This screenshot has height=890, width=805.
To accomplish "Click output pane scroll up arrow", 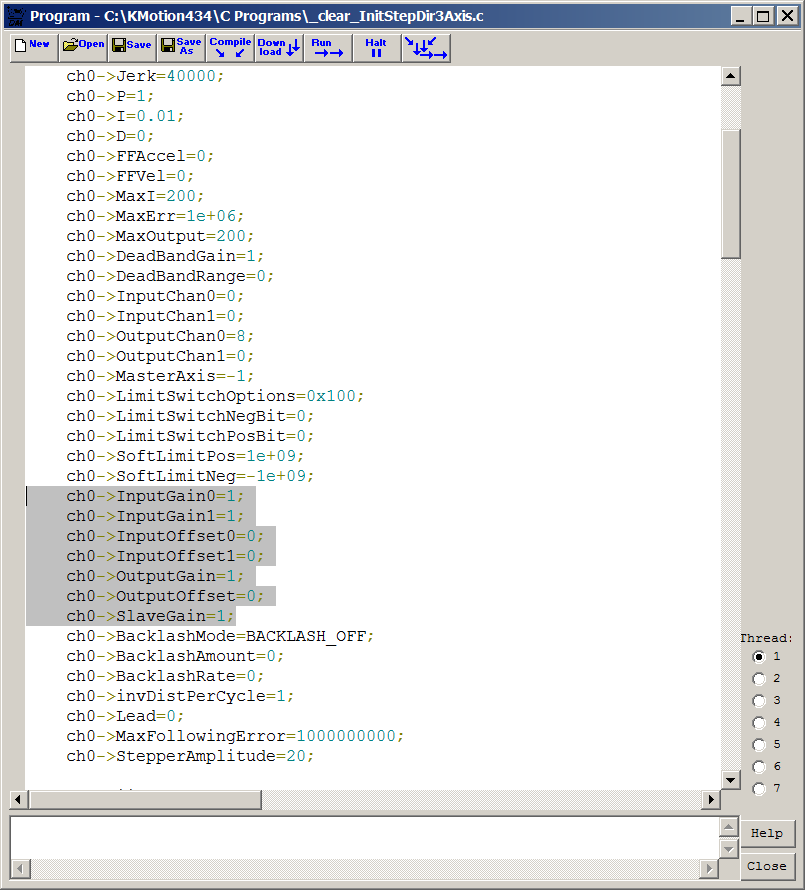I will point(728,827).
